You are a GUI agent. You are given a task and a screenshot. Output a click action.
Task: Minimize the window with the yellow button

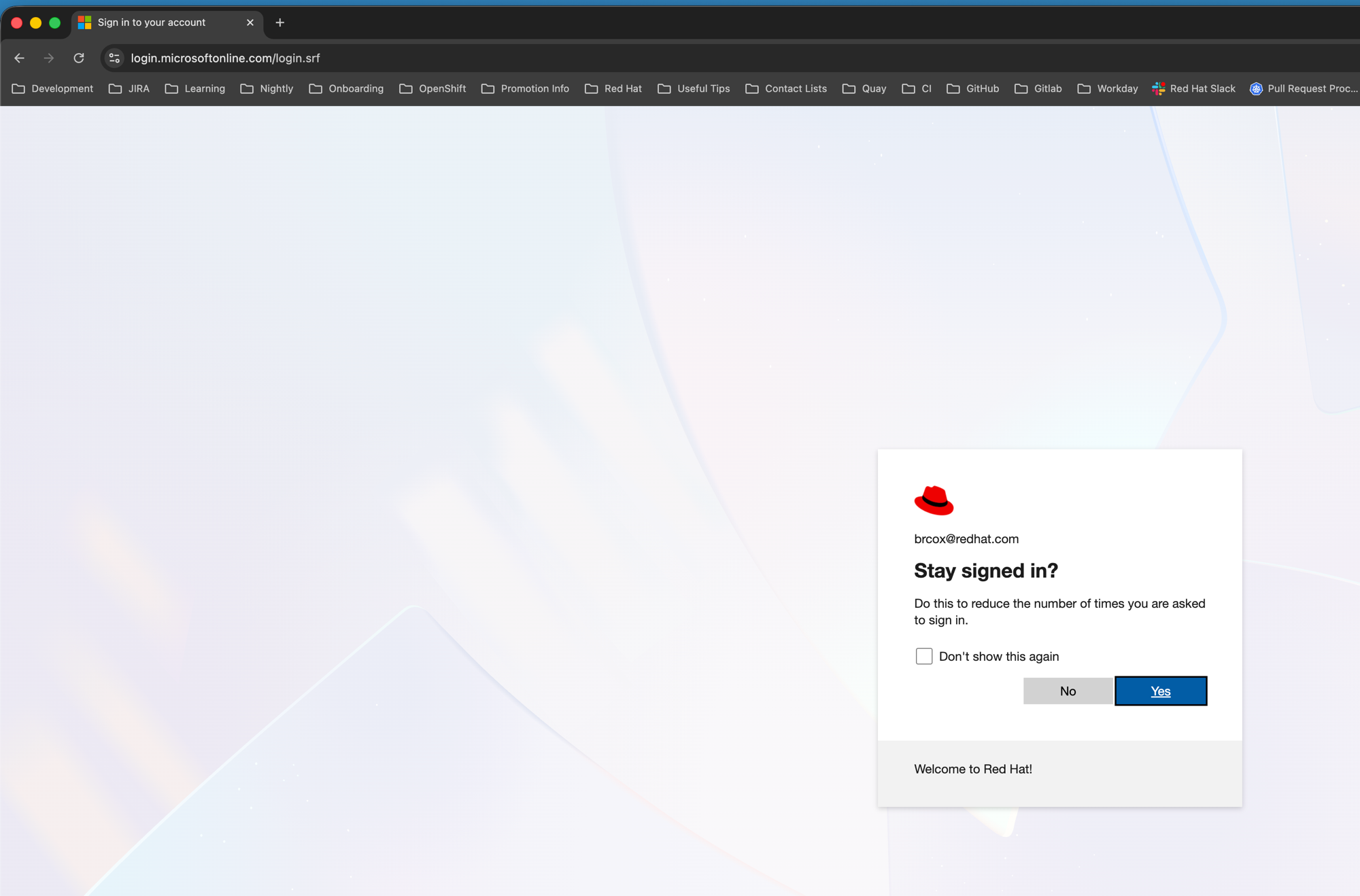pos(36,22)
